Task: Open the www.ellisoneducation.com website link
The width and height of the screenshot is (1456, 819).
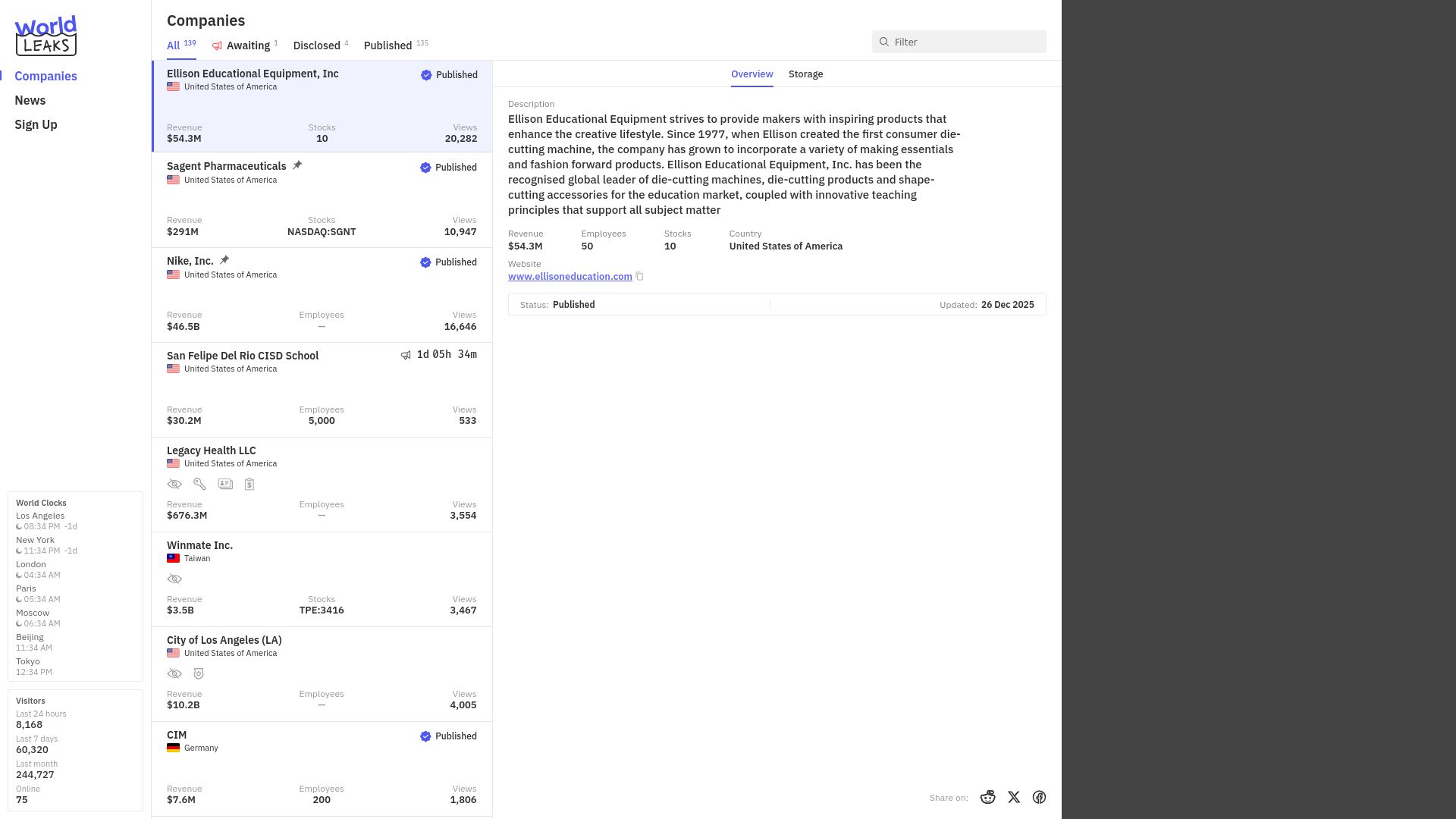Action: (x=570, y=277)
